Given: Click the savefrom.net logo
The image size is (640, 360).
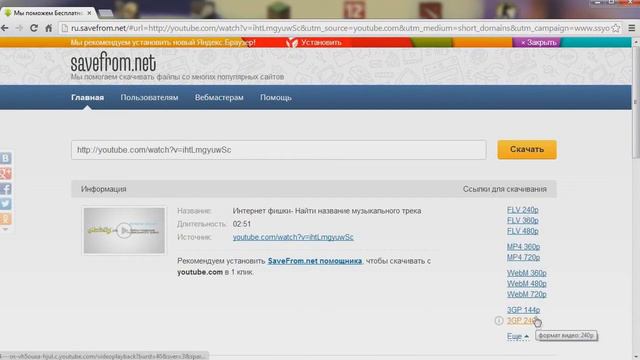Looking at the screenshot, I should [x=113, y=63].
